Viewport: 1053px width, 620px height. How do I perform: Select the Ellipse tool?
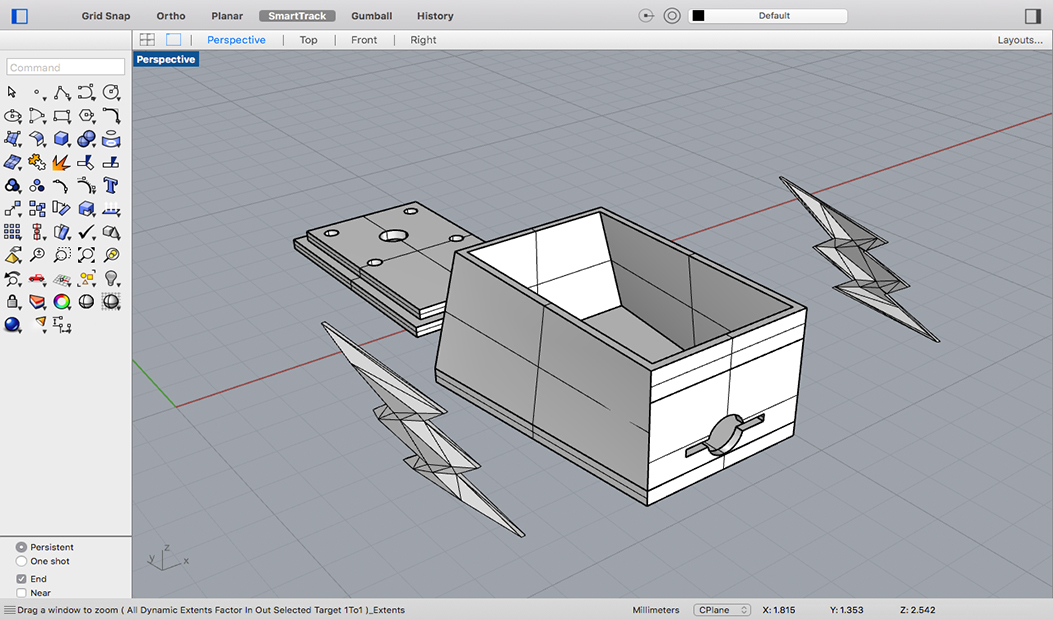point(12,116)
